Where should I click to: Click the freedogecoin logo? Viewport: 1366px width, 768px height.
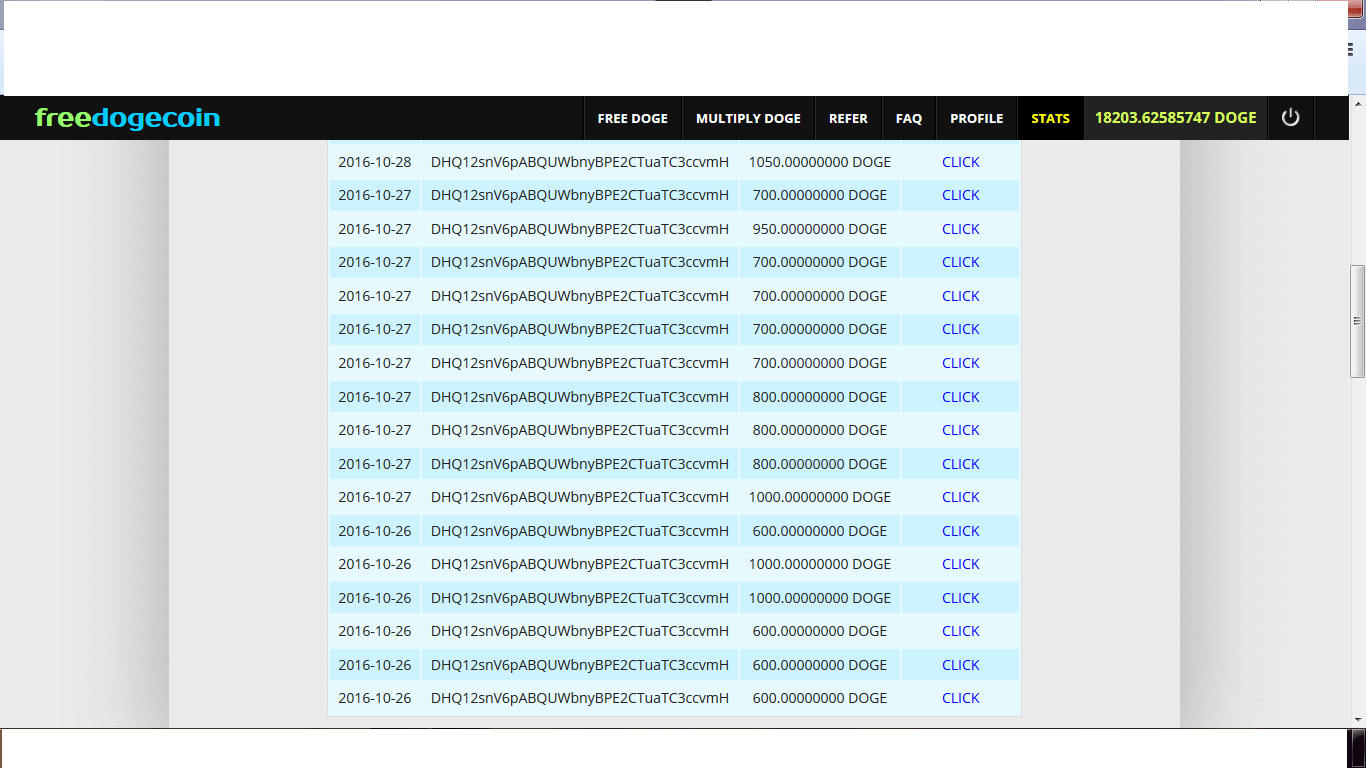tap(127, 118)
